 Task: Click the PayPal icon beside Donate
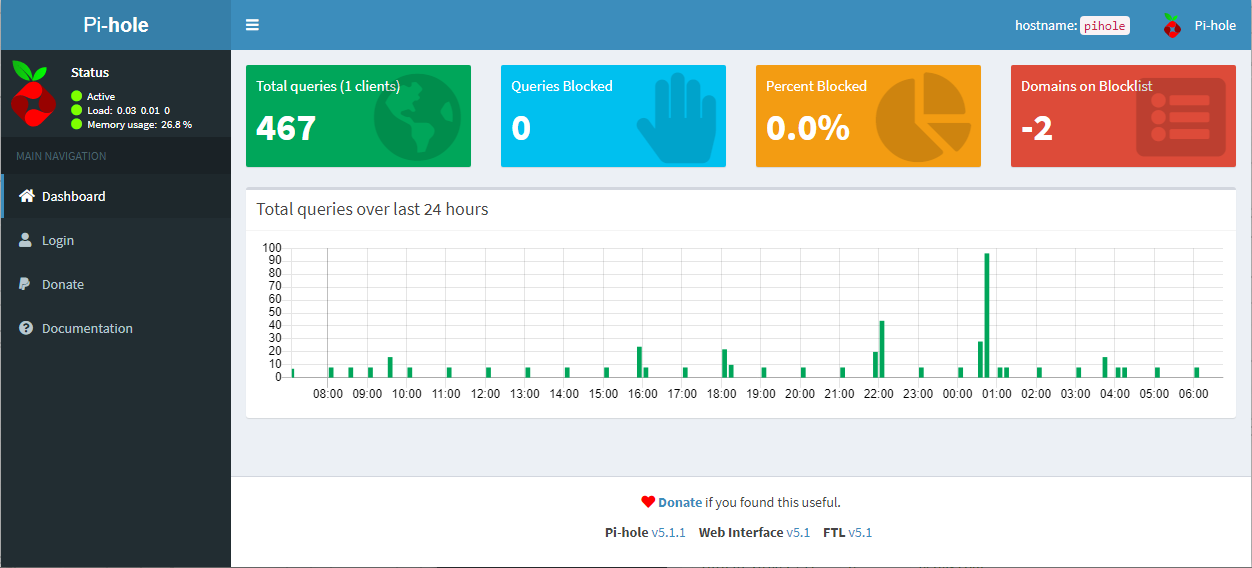[x=25, y=284]
